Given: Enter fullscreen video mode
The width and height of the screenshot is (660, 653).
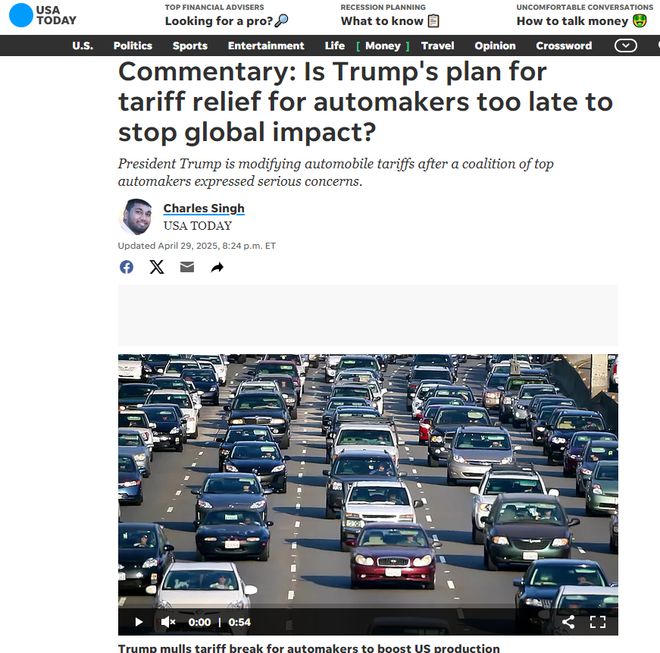Looking at the screenshot, I should click(598, 622).
